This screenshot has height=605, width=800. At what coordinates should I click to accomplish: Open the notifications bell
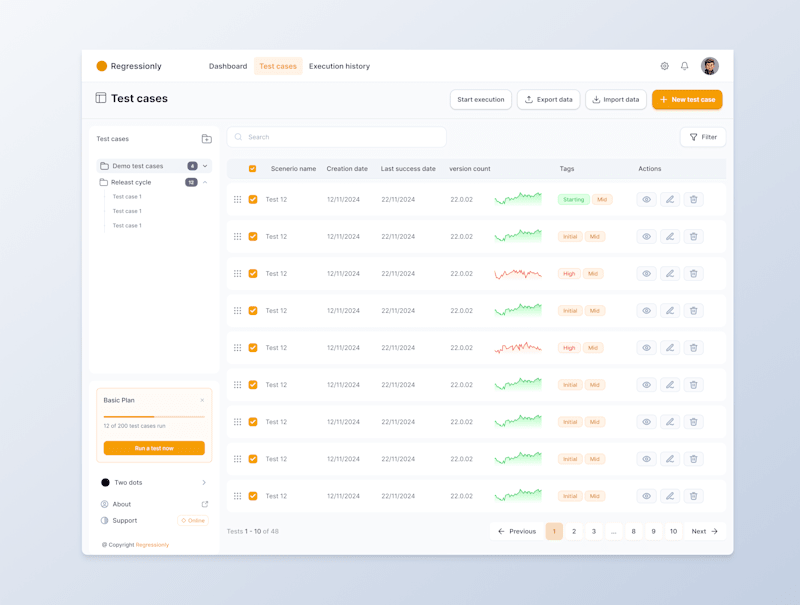coord(685,66)
